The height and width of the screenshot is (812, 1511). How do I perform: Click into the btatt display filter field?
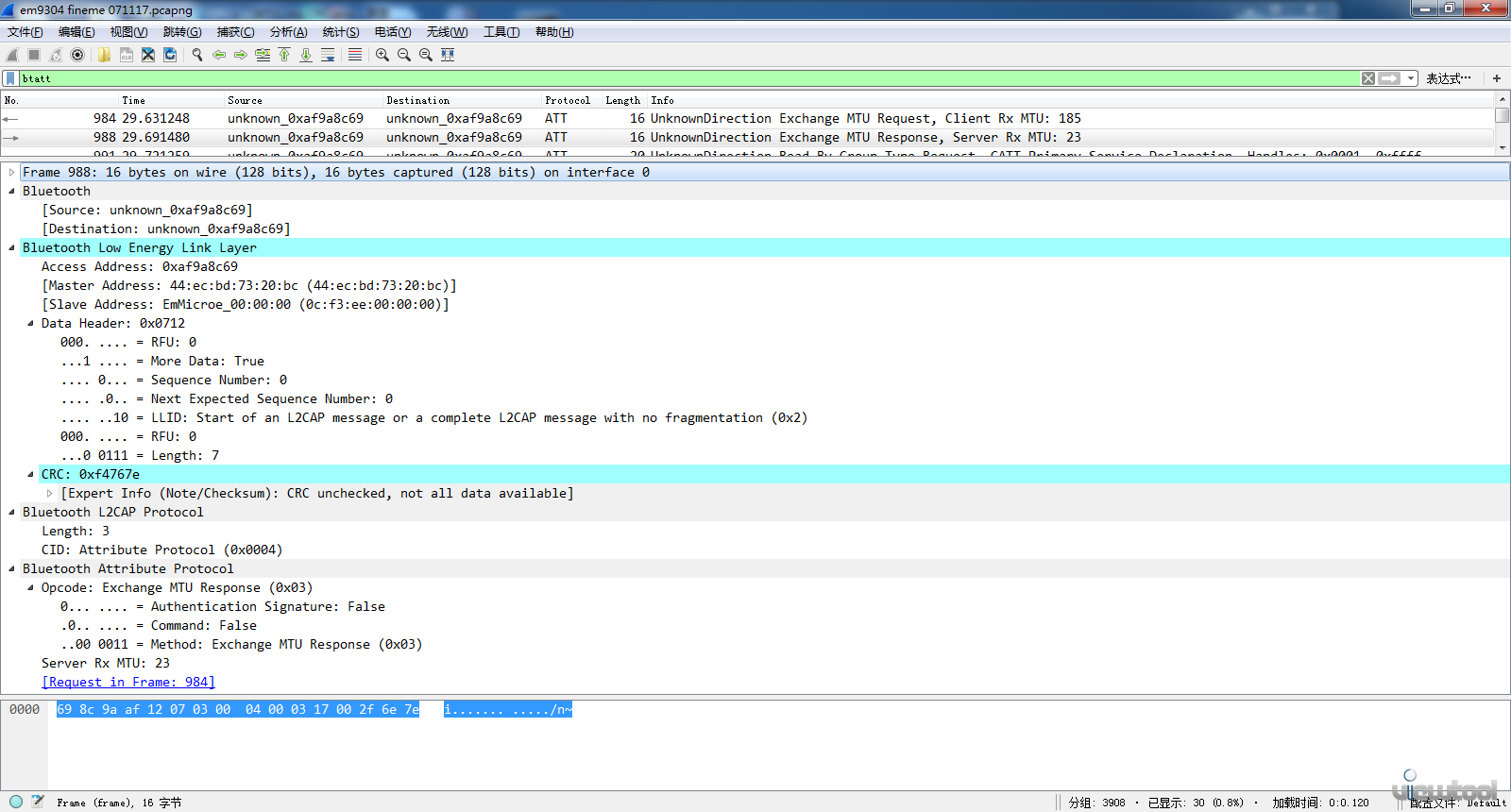[661, 78]
